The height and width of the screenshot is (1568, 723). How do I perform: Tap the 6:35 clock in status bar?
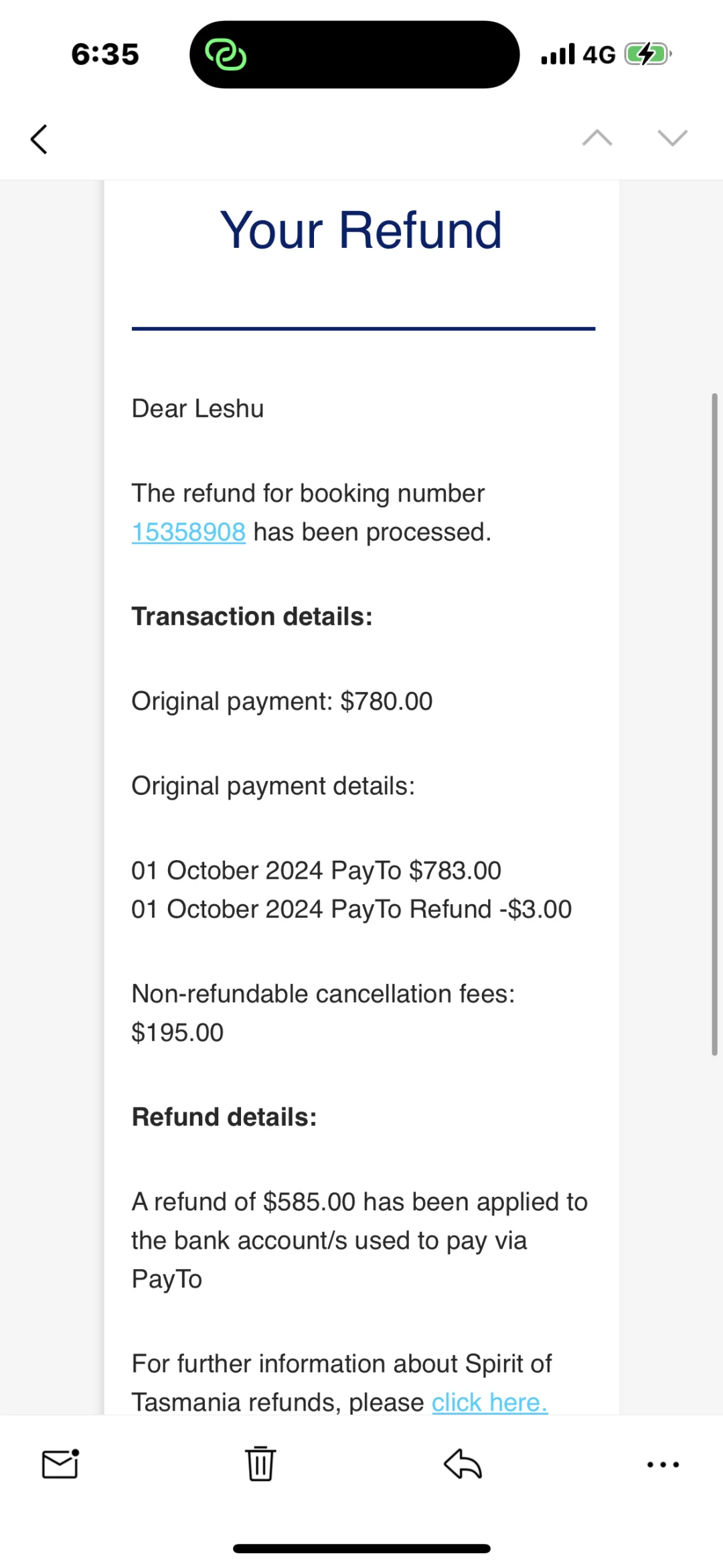105,54
